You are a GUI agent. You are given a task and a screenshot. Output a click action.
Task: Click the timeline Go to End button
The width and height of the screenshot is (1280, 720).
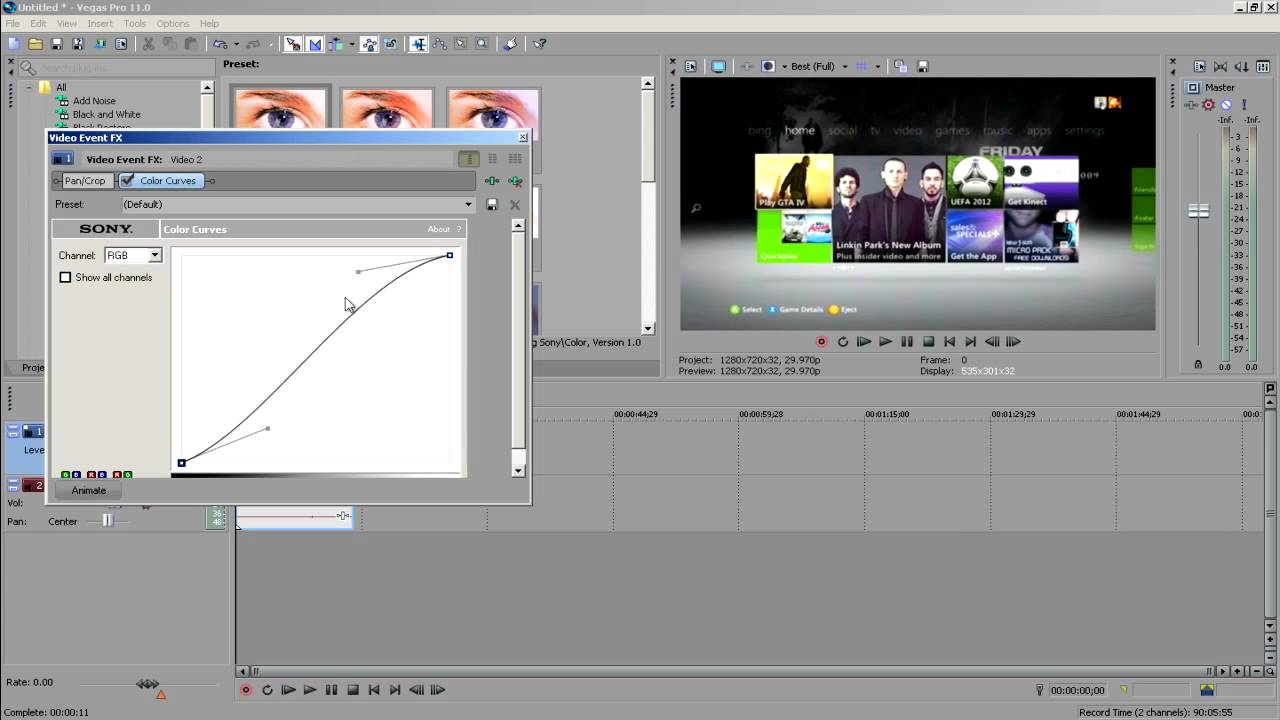click(395, 690)
